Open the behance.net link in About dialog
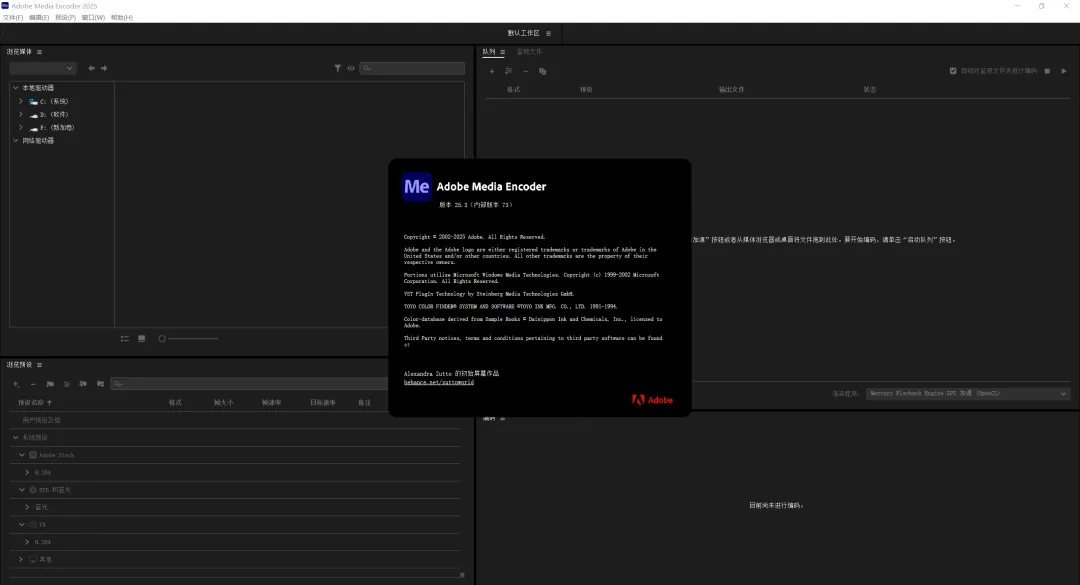 (439, 382)
